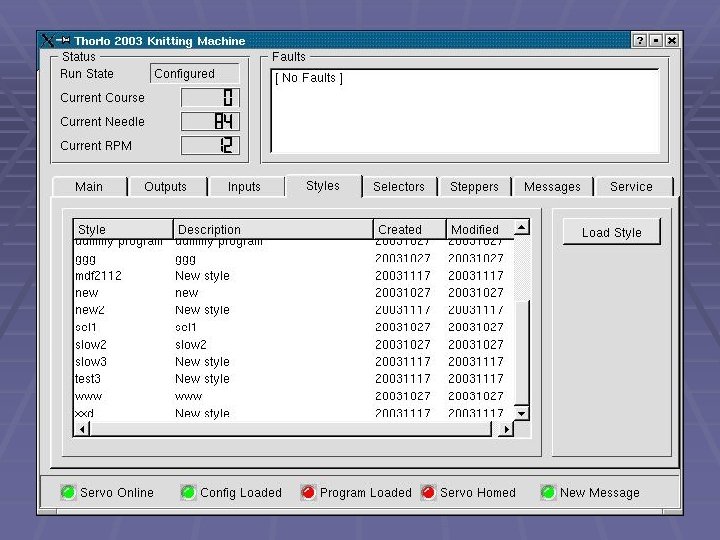The image size is (720, 540).
Task: Click the Program Loaded red indicator
Action: point(308,493)
